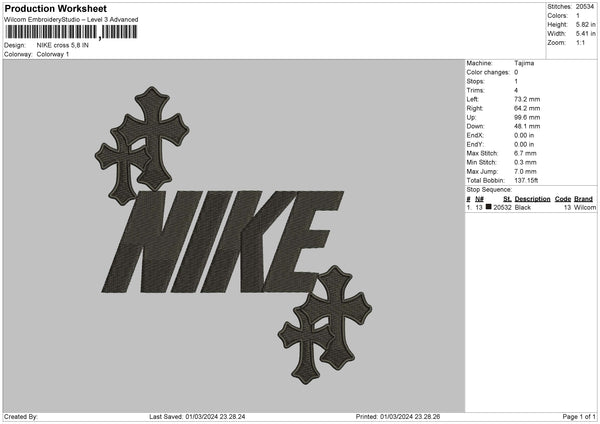Click the Max Stitch value 6.7 mm
The image size is (600, 424).
tap(525, 153)
